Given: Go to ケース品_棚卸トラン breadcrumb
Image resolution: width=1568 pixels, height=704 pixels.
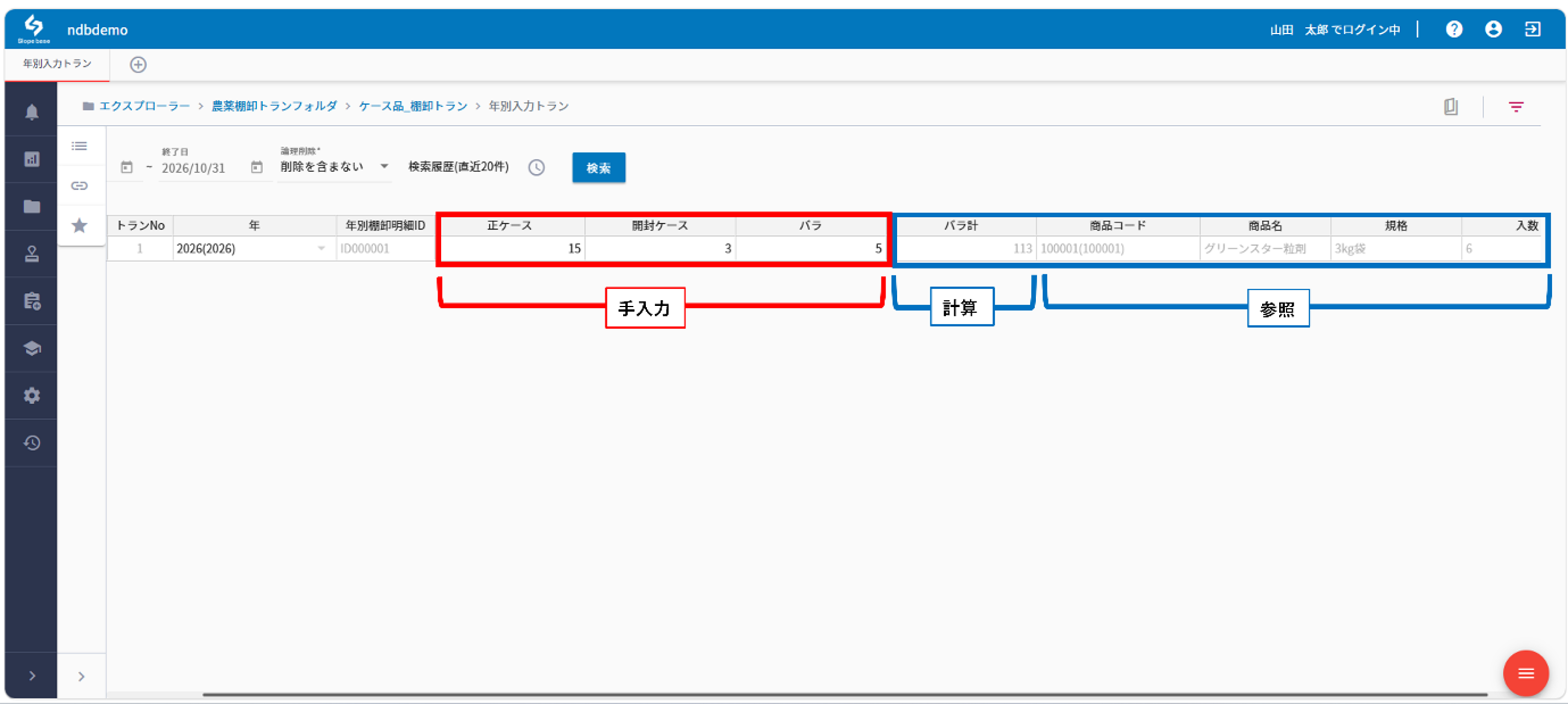Looking at the screenshot, I should pos(413,106).
